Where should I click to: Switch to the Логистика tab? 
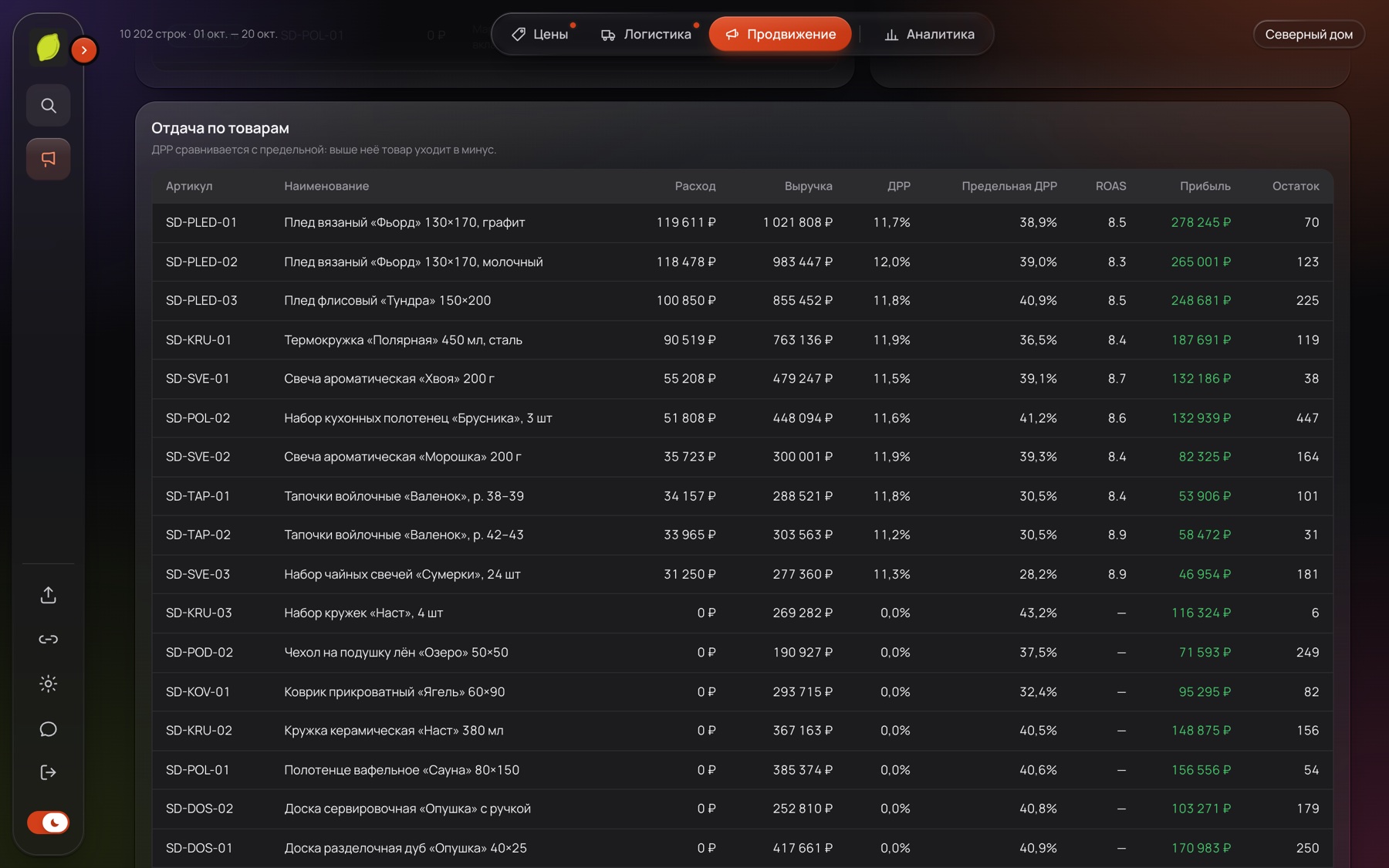pos(646,34)
